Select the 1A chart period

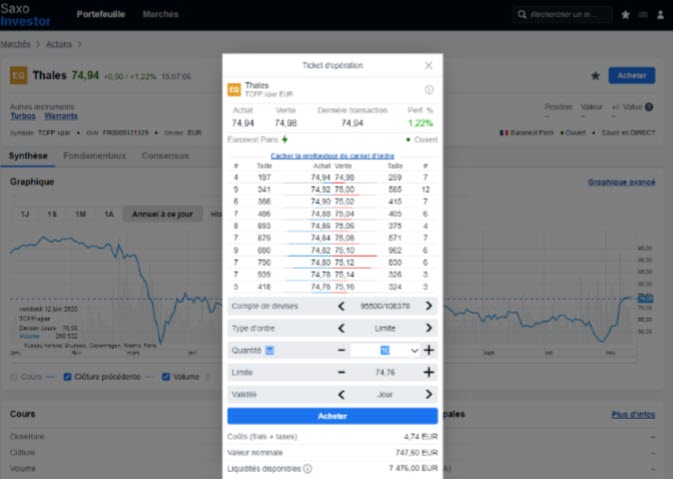(x=109, y=214)
